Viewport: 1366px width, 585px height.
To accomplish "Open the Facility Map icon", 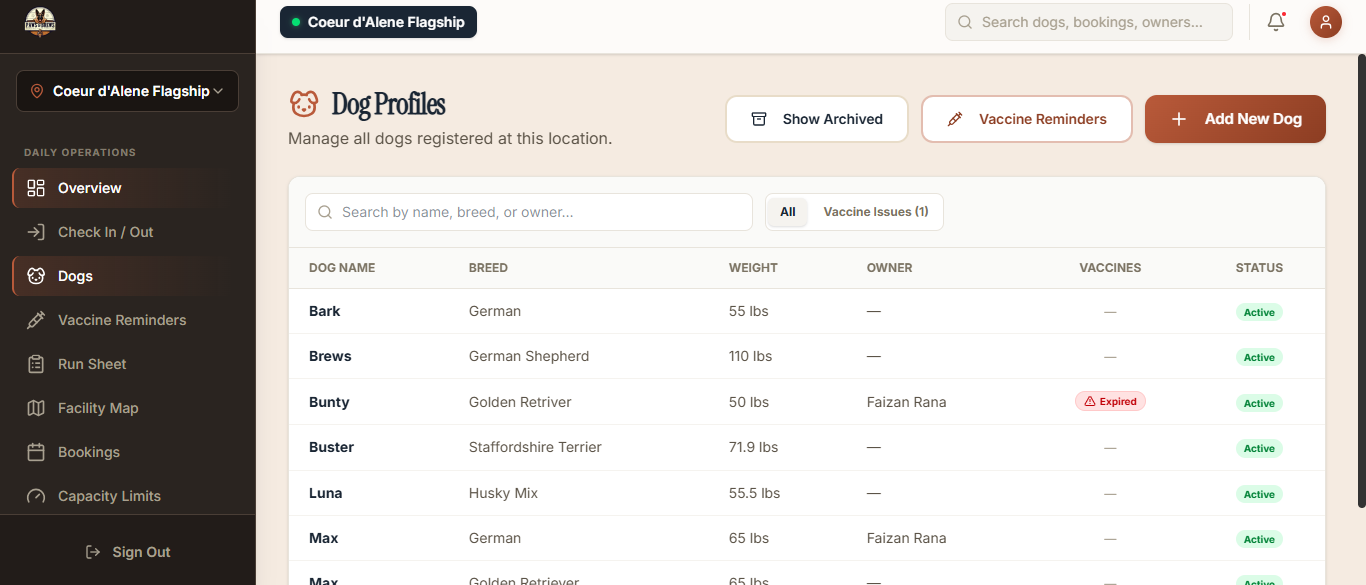I will 37,407.
